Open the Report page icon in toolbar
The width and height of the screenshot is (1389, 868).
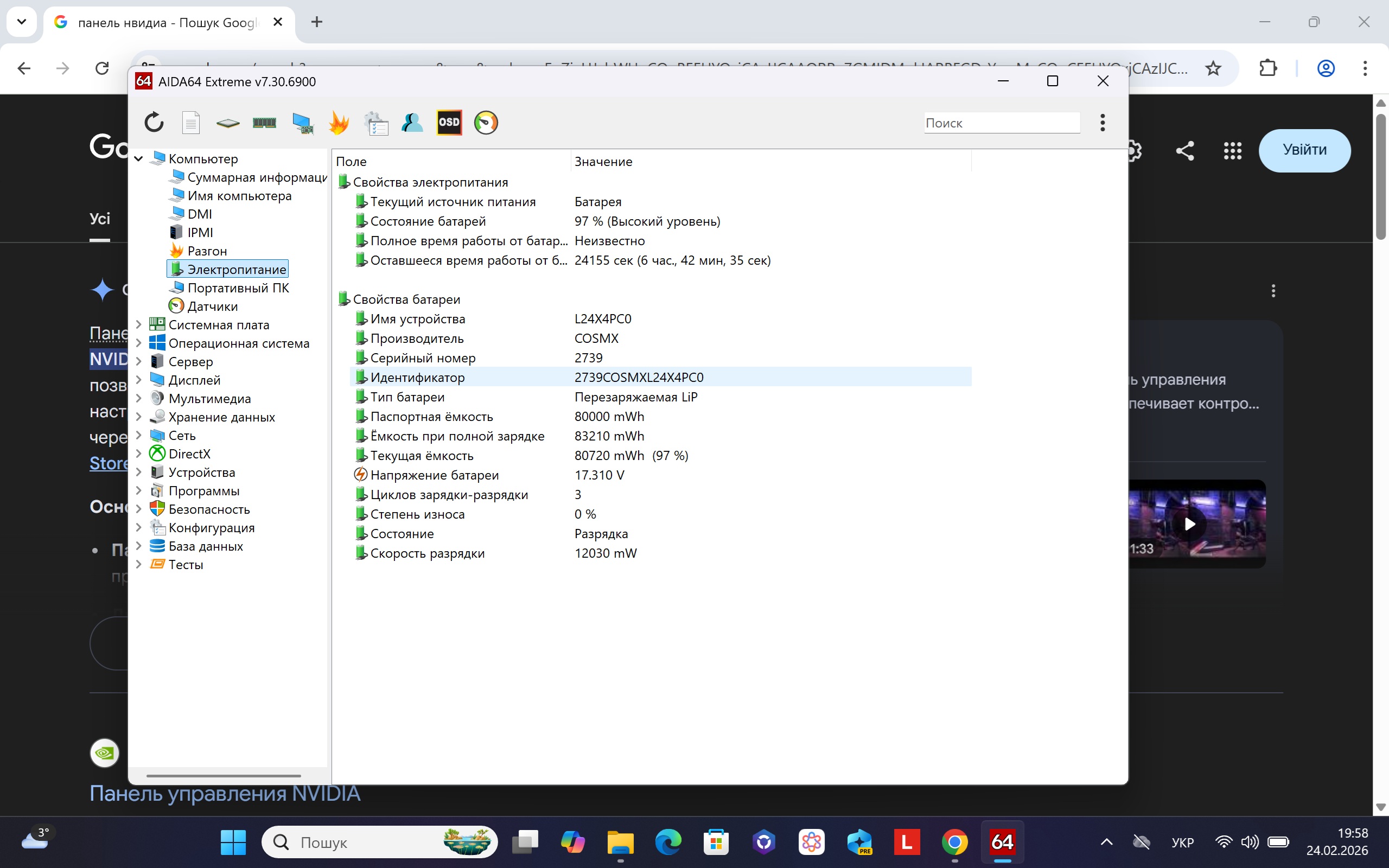[x=190, y=122]
